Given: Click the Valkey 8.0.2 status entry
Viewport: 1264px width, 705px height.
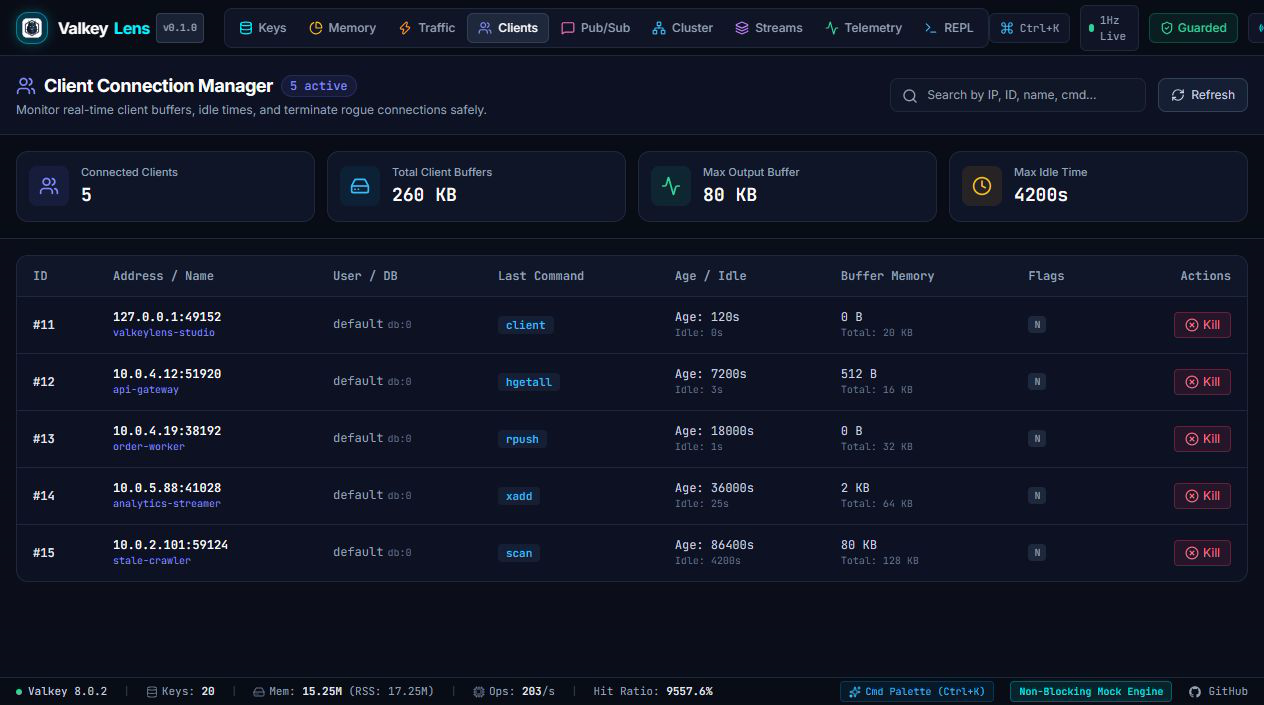Looking at the screenshot, I should click(x=61, y=691).
